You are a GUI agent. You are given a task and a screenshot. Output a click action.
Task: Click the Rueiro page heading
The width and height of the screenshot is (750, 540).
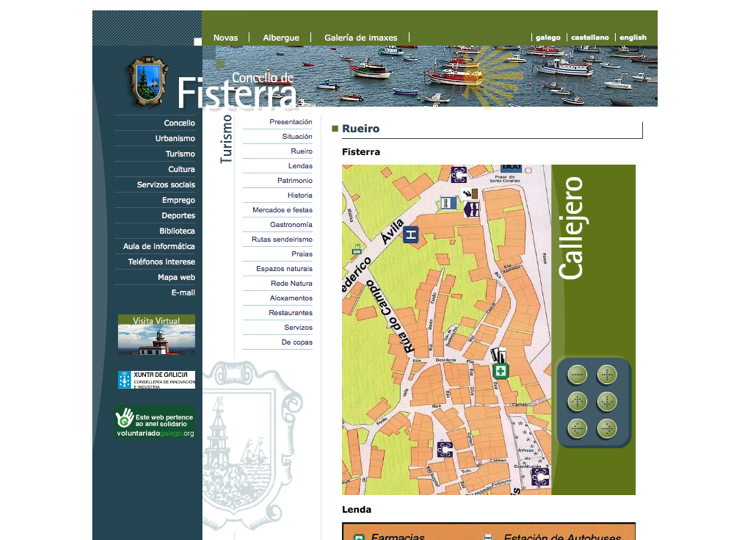(361, 129)
